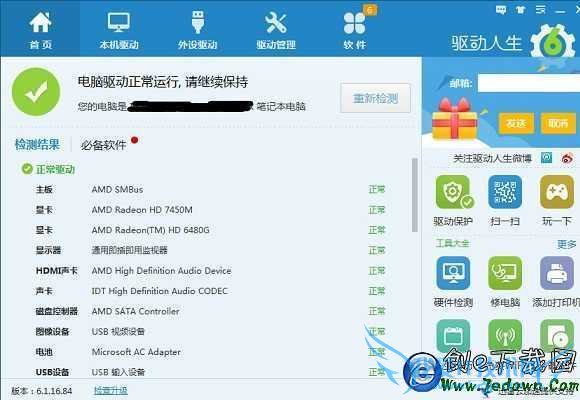
Task: Switch to 必备软件 tab
Action: coord(104,145)
